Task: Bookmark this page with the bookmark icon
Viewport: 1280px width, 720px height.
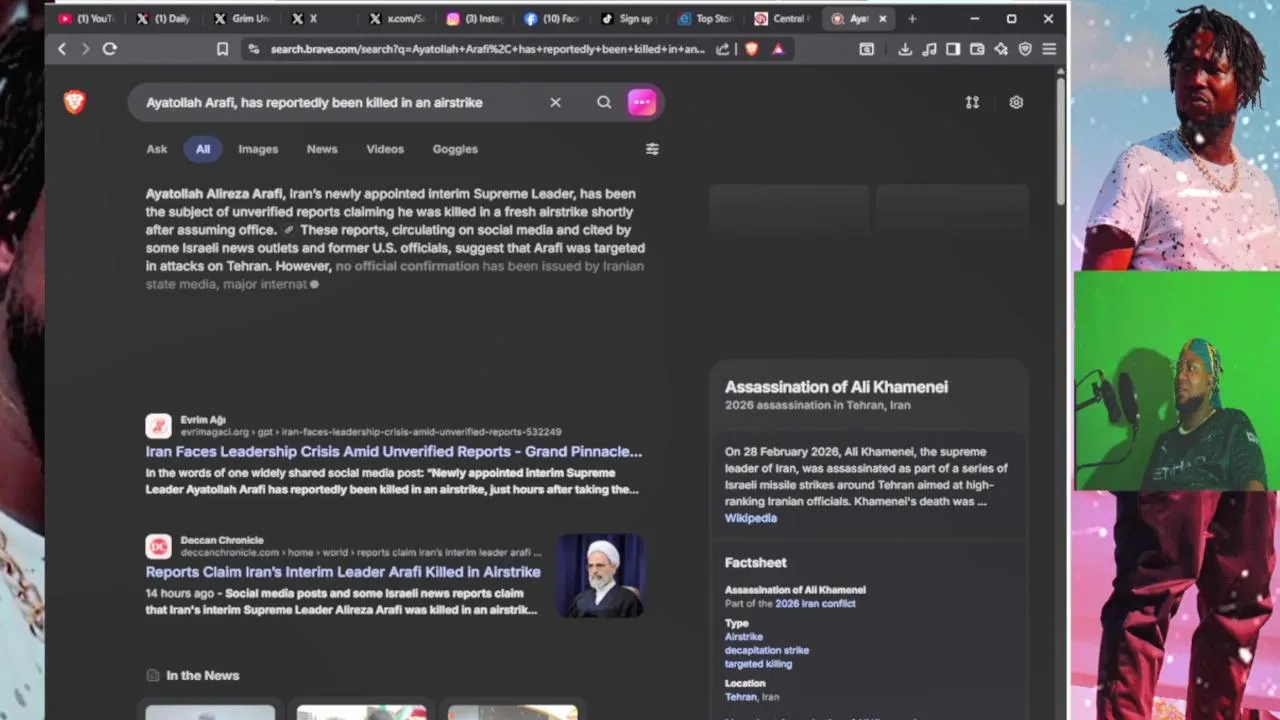Action: click(222, 49)
